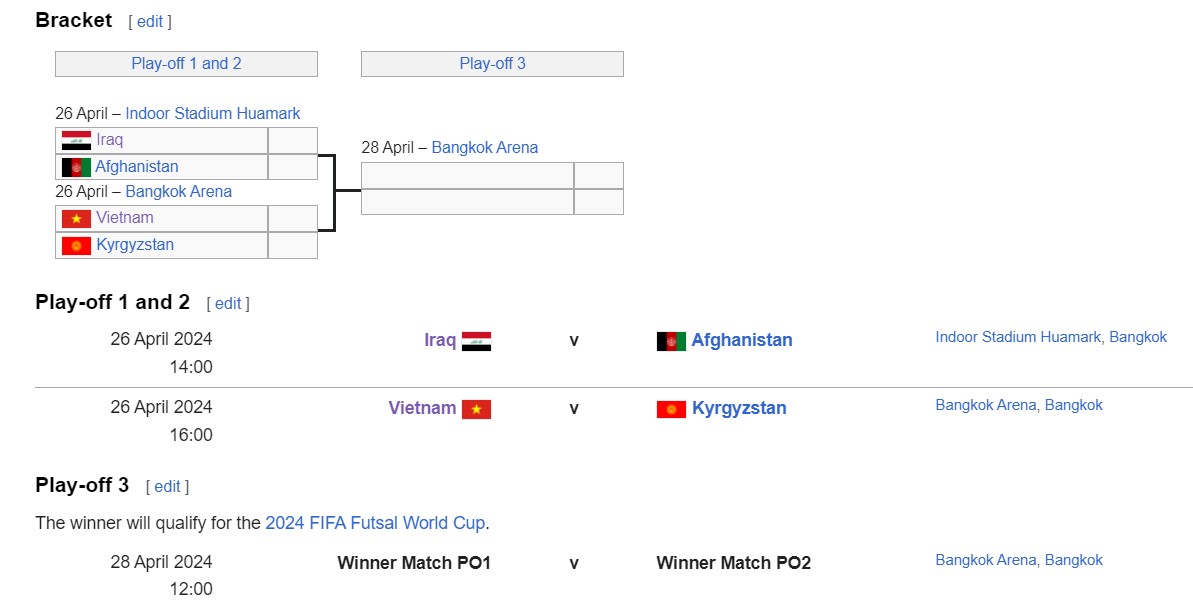
Task: Click the Vietnam flag icon in the bracket
Action: coord(76,219)
